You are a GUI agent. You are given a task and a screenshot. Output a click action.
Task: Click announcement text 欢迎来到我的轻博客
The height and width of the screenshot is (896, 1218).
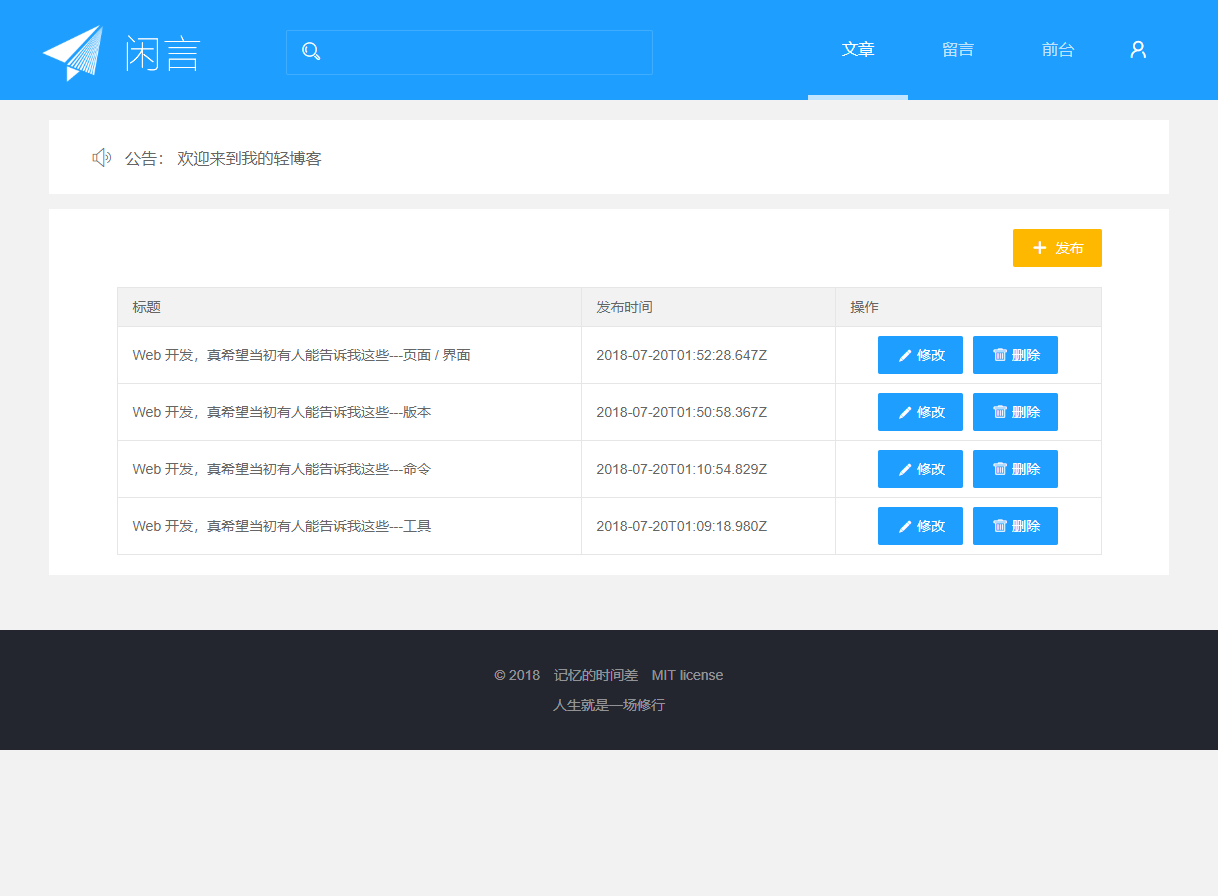249,158
